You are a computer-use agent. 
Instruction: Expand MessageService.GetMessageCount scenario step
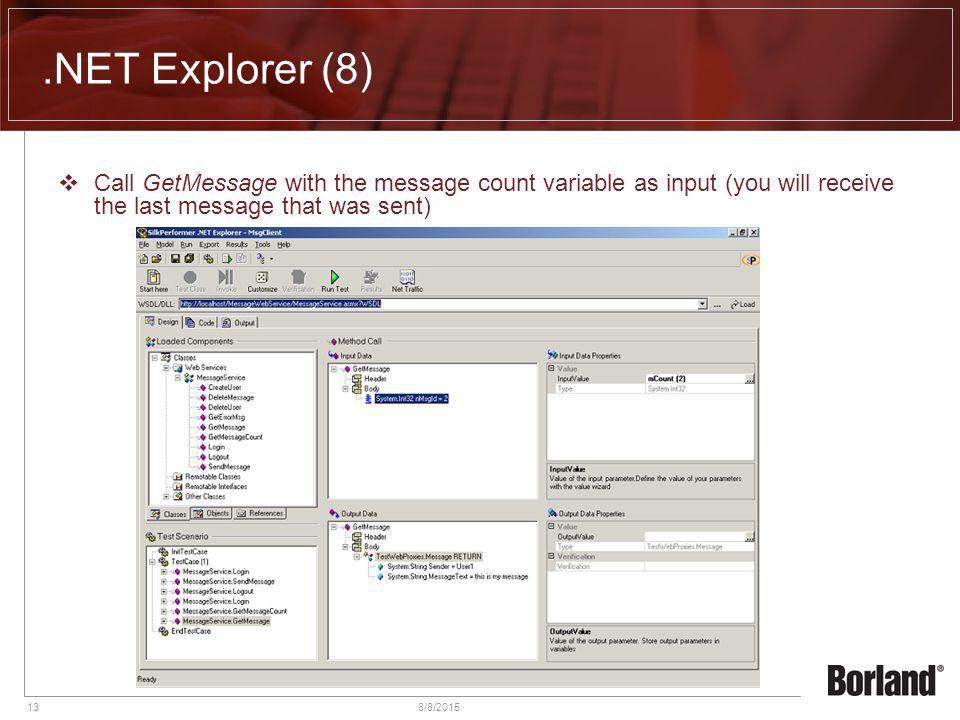coord(163,611)
